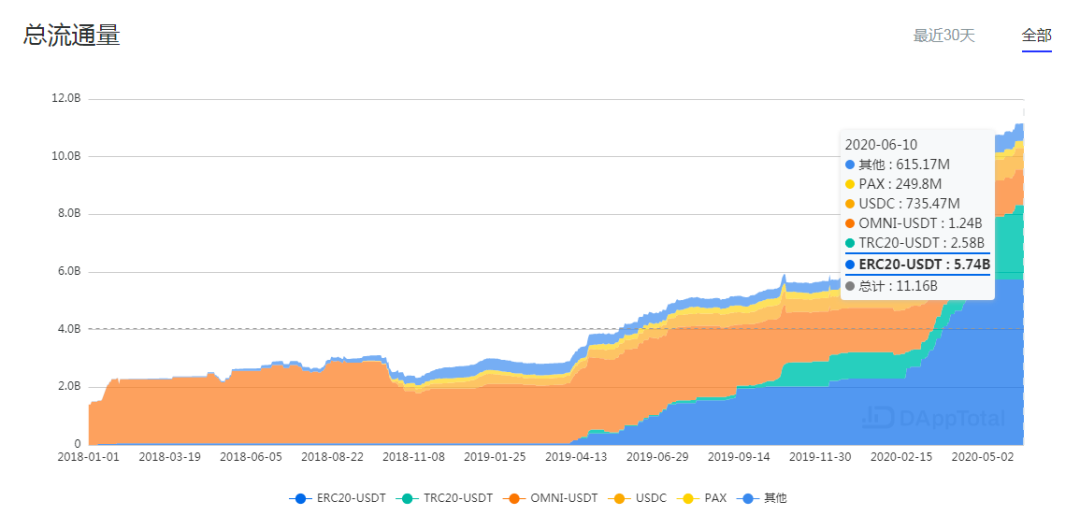Click the DAppTotal watermark logo

[x=933, y=417]
